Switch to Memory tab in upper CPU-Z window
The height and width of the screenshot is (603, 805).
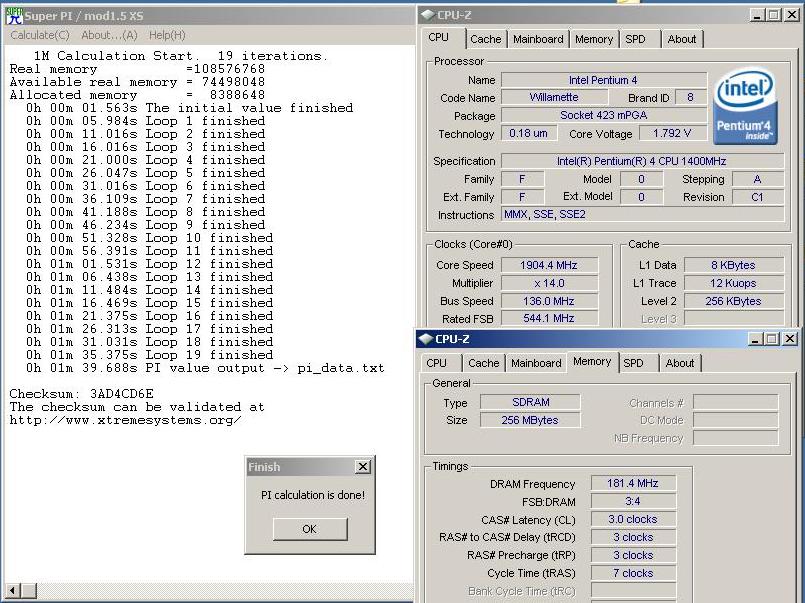coord(594,39)
